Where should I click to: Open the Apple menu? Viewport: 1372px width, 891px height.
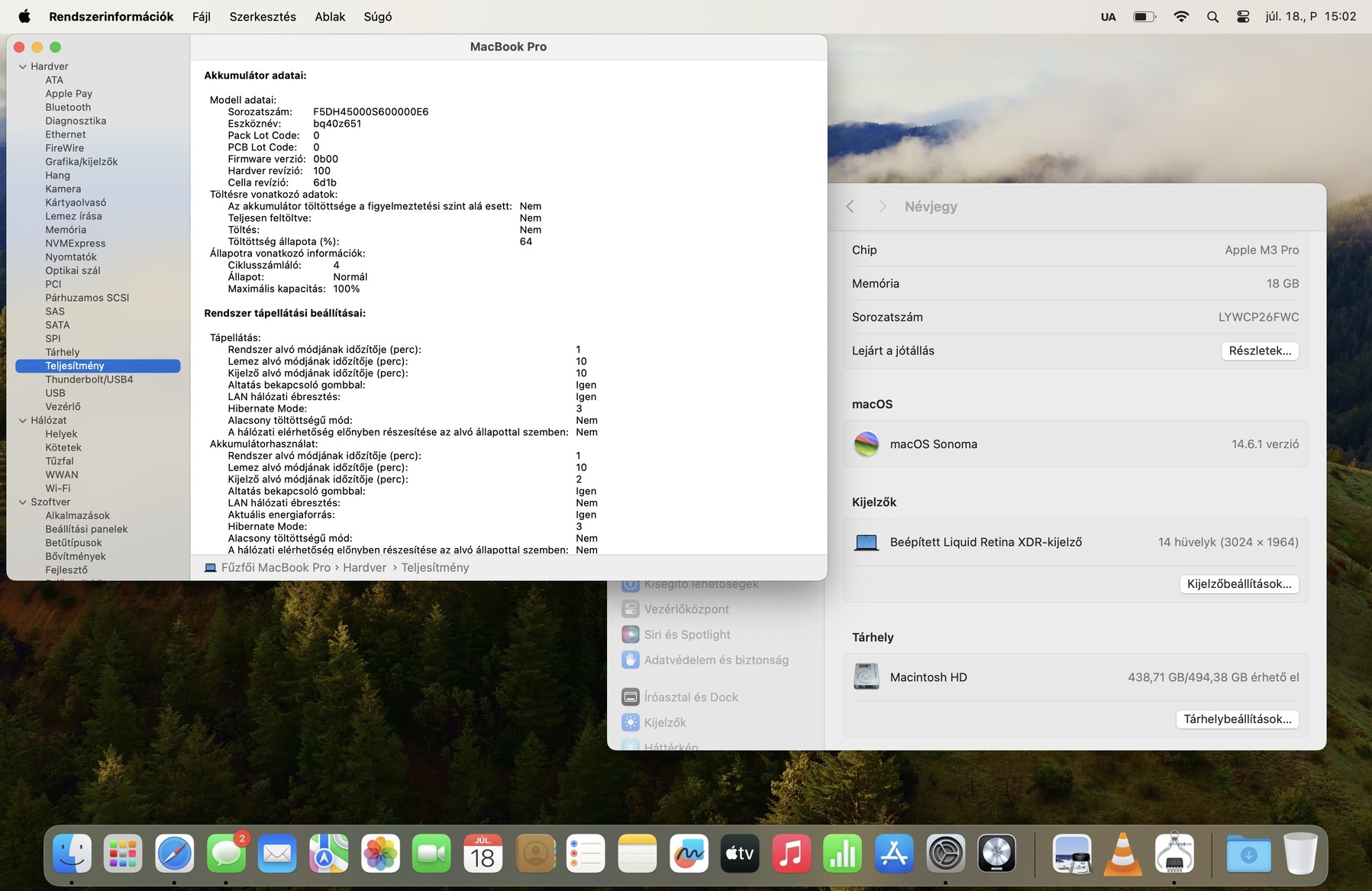click(x=24, y=16)
